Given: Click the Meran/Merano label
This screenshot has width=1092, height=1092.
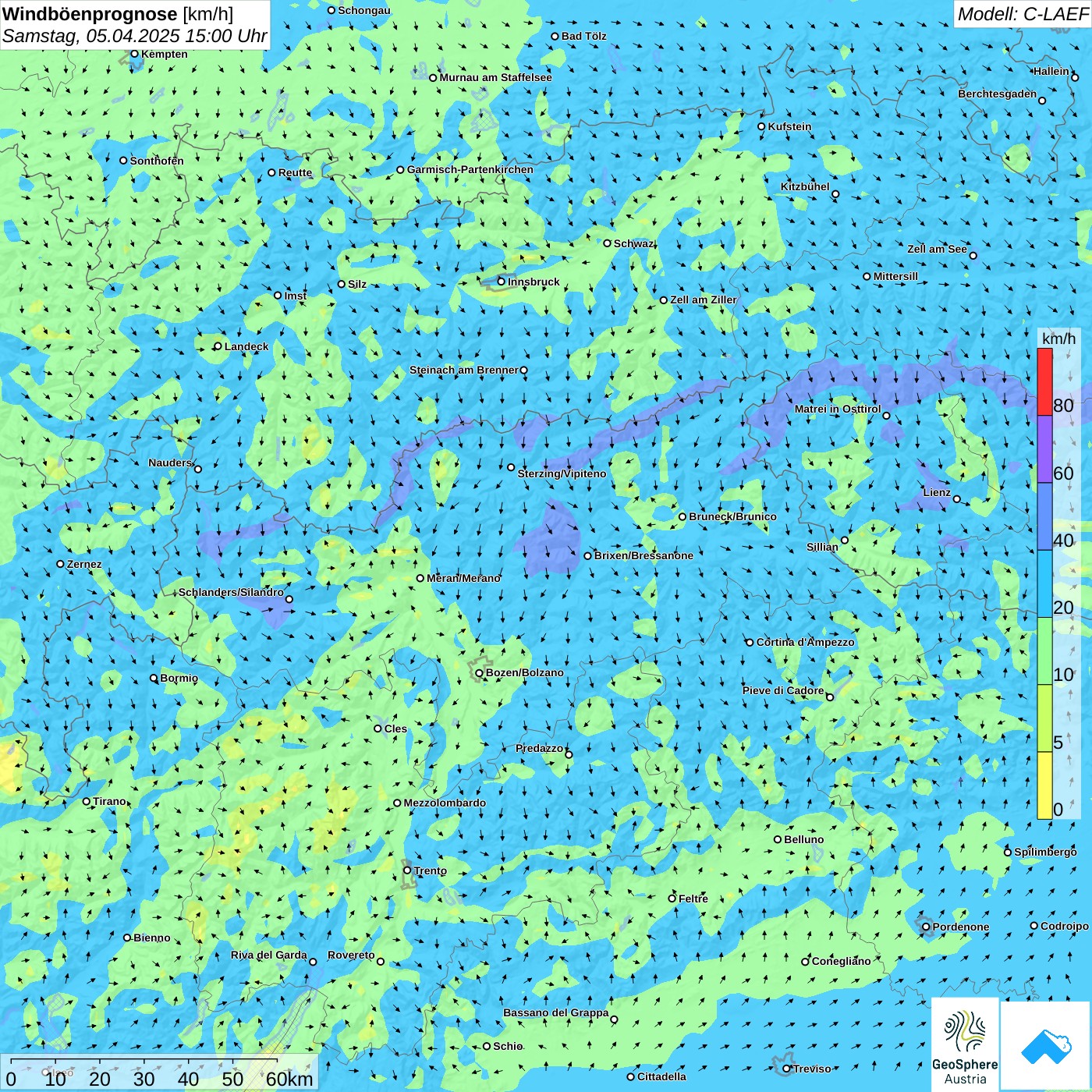Looking at the screenshot, I should [463, 578].
